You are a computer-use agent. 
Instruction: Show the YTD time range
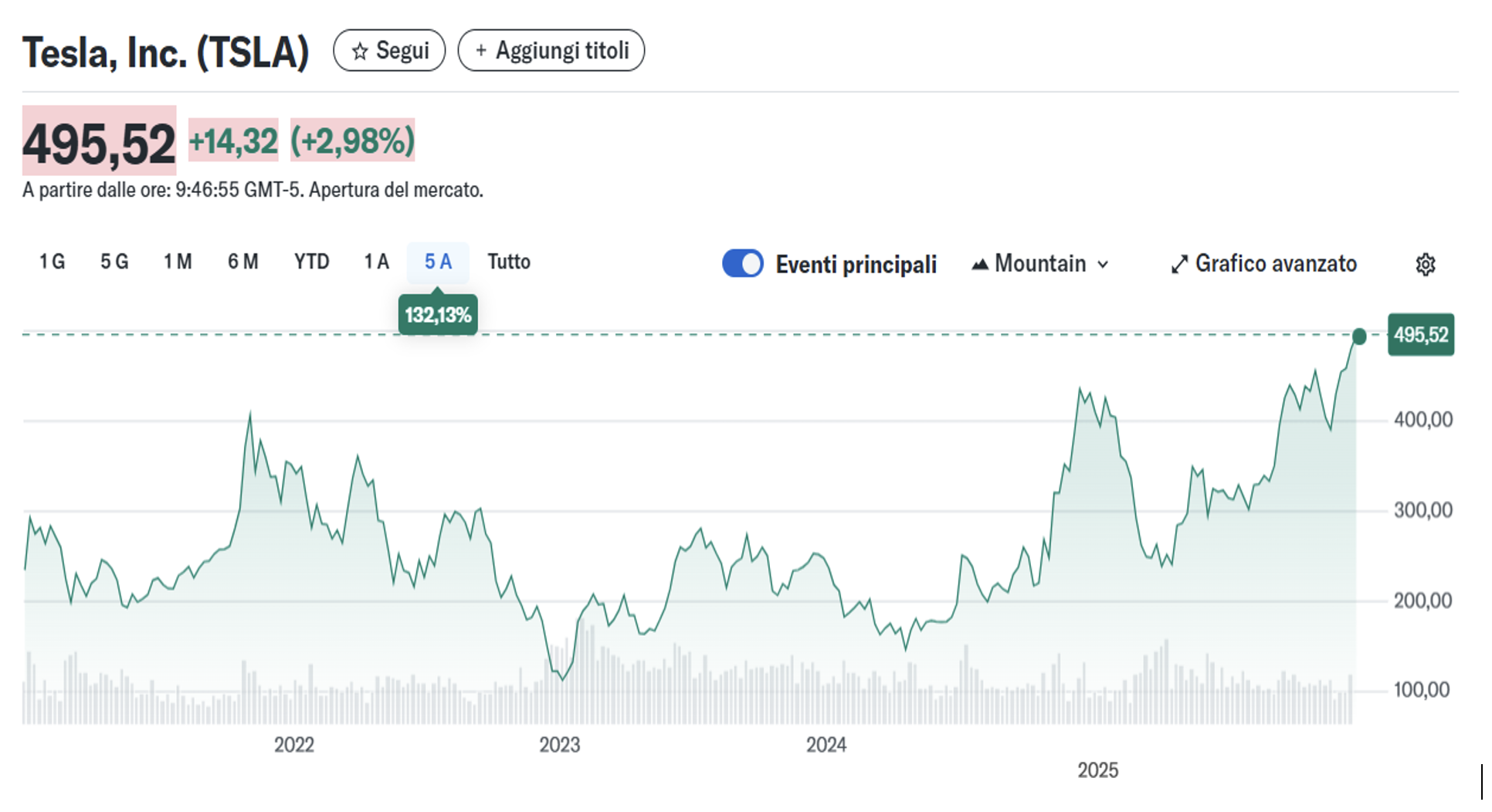click(311, 262)
